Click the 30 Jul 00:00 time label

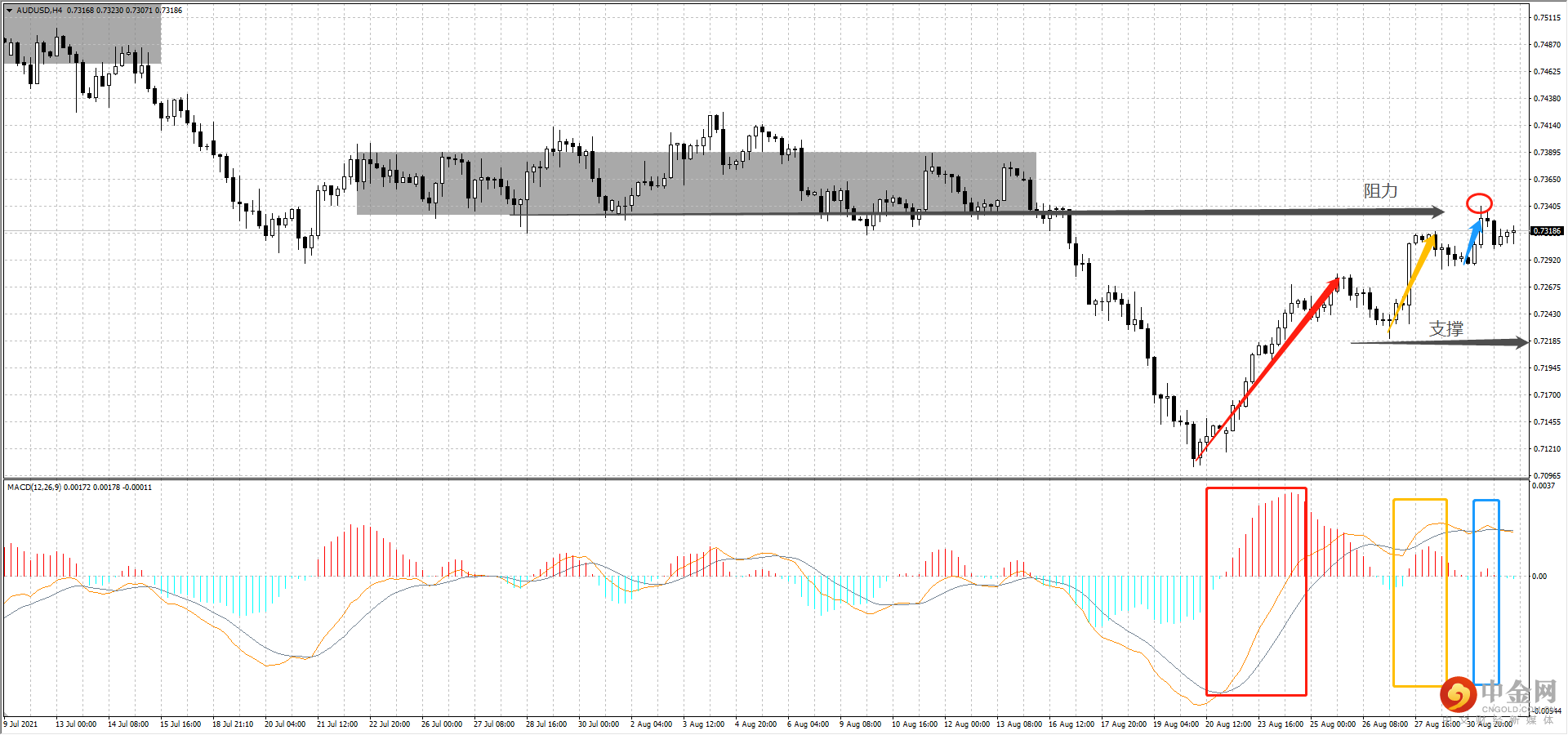coord(599,724)
